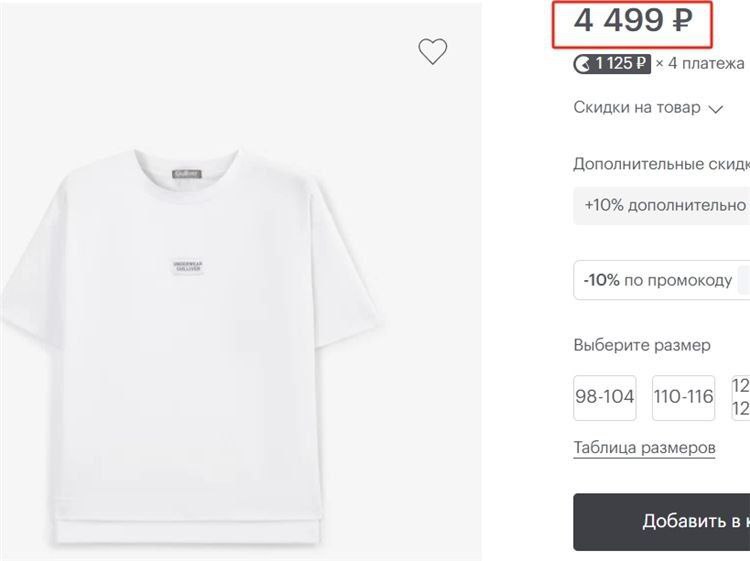Image resolution: width=750 pixels, height=561 pixels.
Task: Add item to favorites with heart icon
Action: point(432,51)
